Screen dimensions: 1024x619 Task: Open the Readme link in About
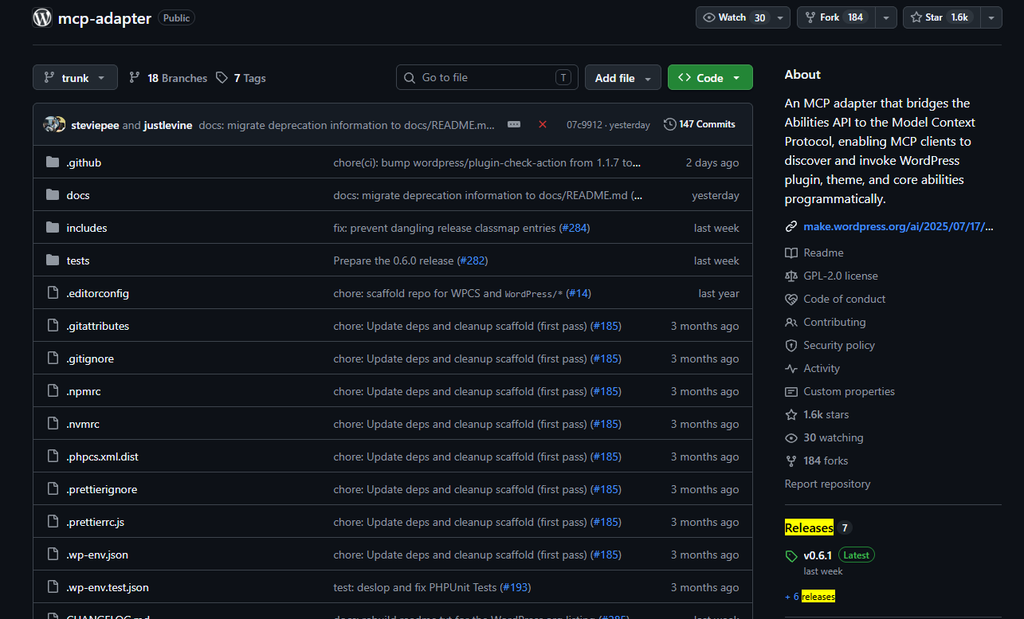pos(823,253)
